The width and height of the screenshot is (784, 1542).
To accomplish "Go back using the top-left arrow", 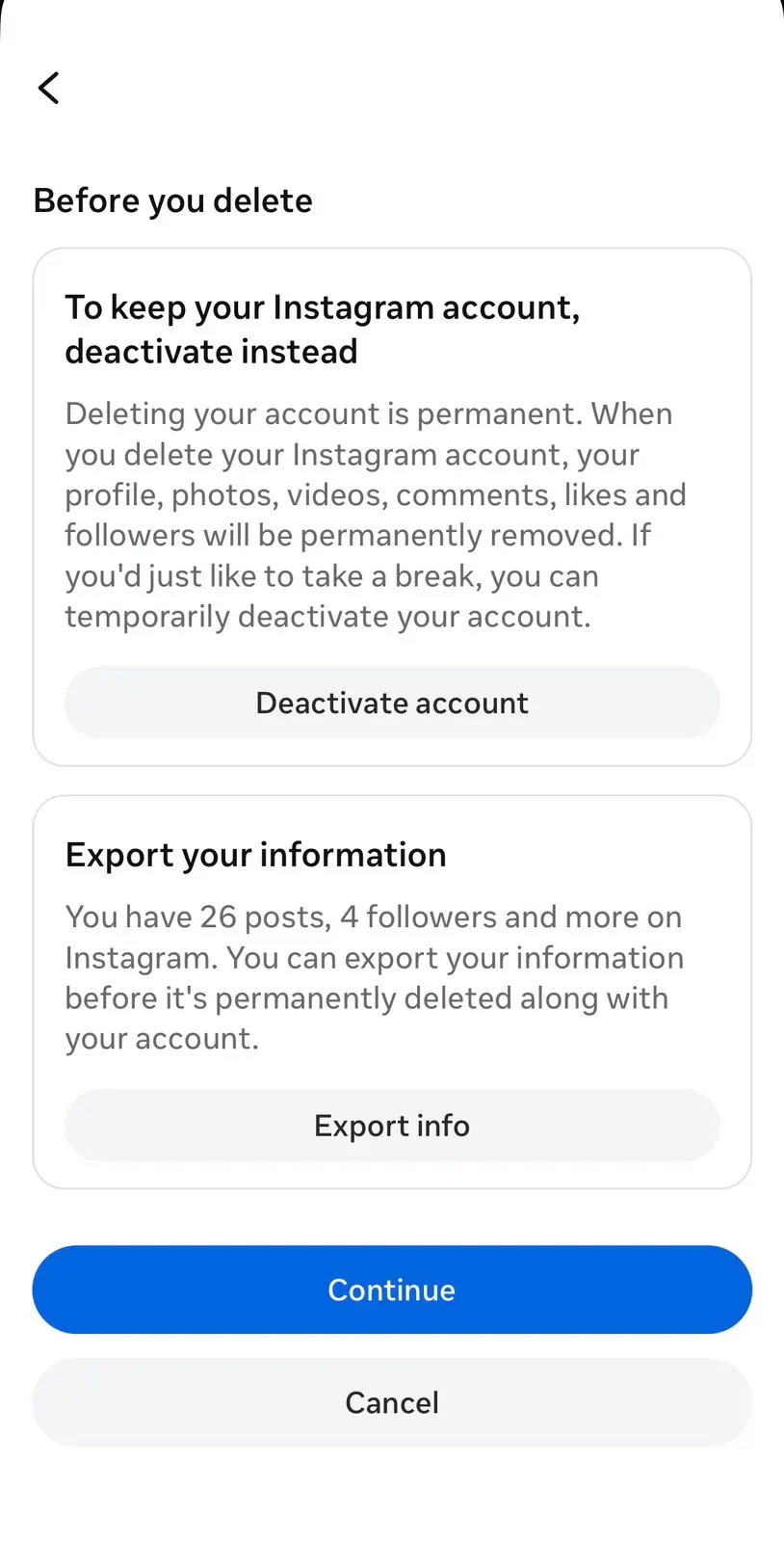I will point(49,88).
